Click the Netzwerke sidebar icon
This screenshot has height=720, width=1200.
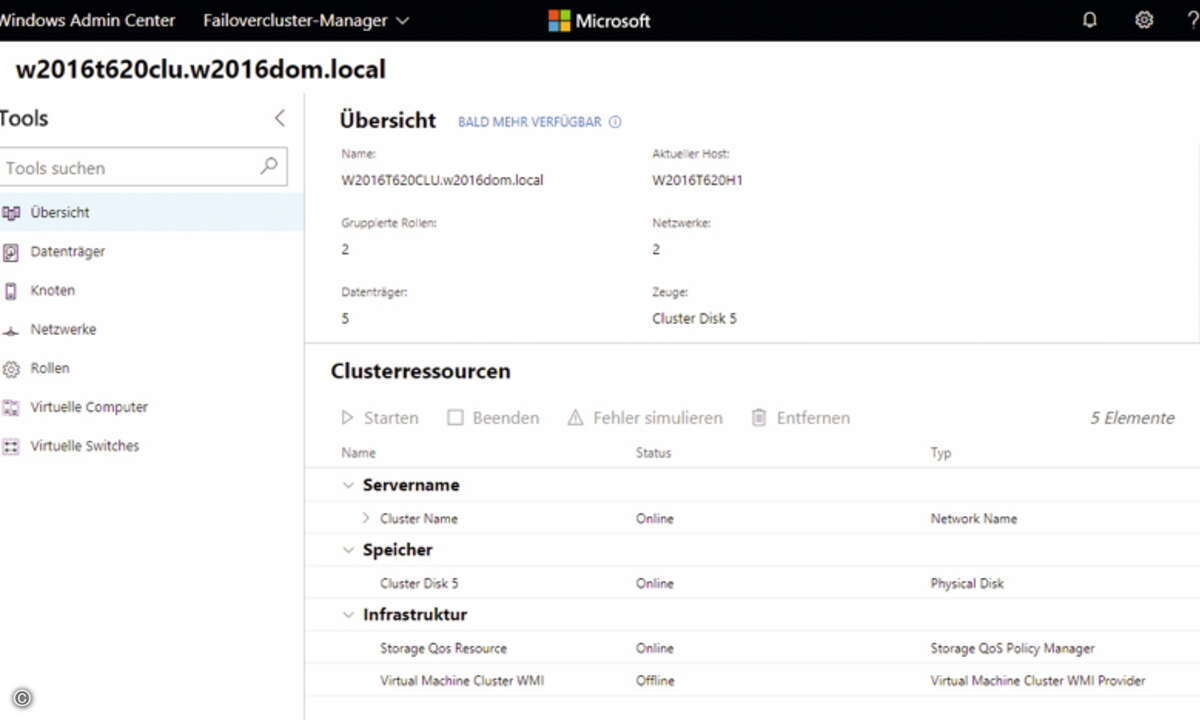point(11,330)
